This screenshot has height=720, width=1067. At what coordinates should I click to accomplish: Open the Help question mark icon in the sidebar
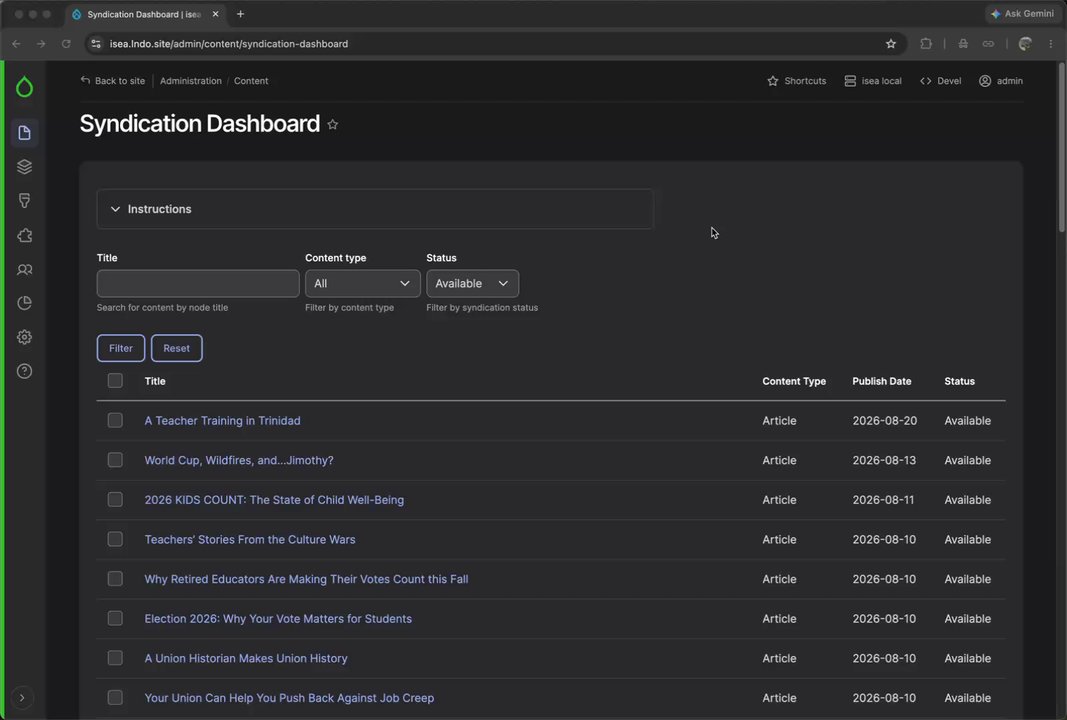pos(24,371)
